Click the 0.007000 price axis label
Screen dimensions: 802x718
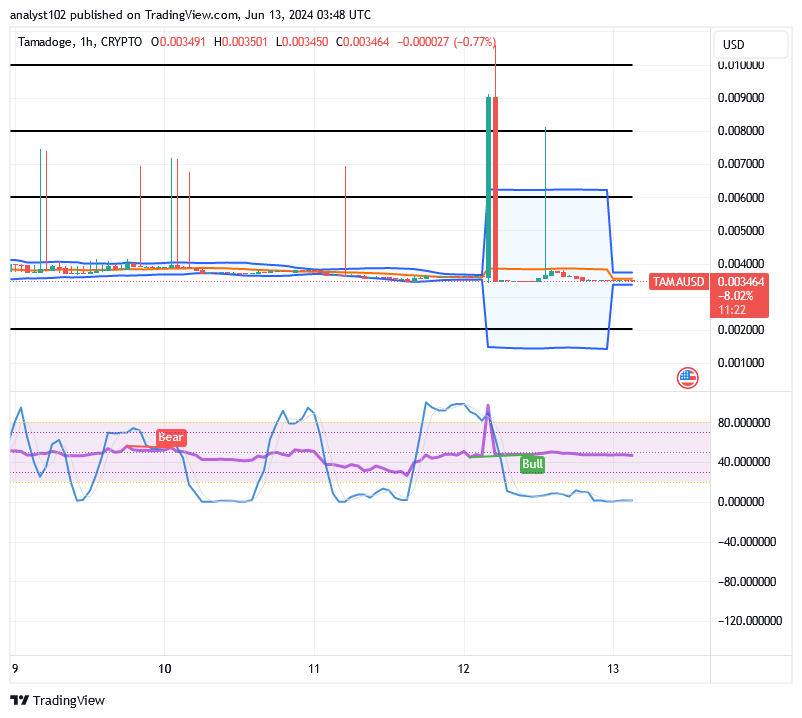[741, 164]
